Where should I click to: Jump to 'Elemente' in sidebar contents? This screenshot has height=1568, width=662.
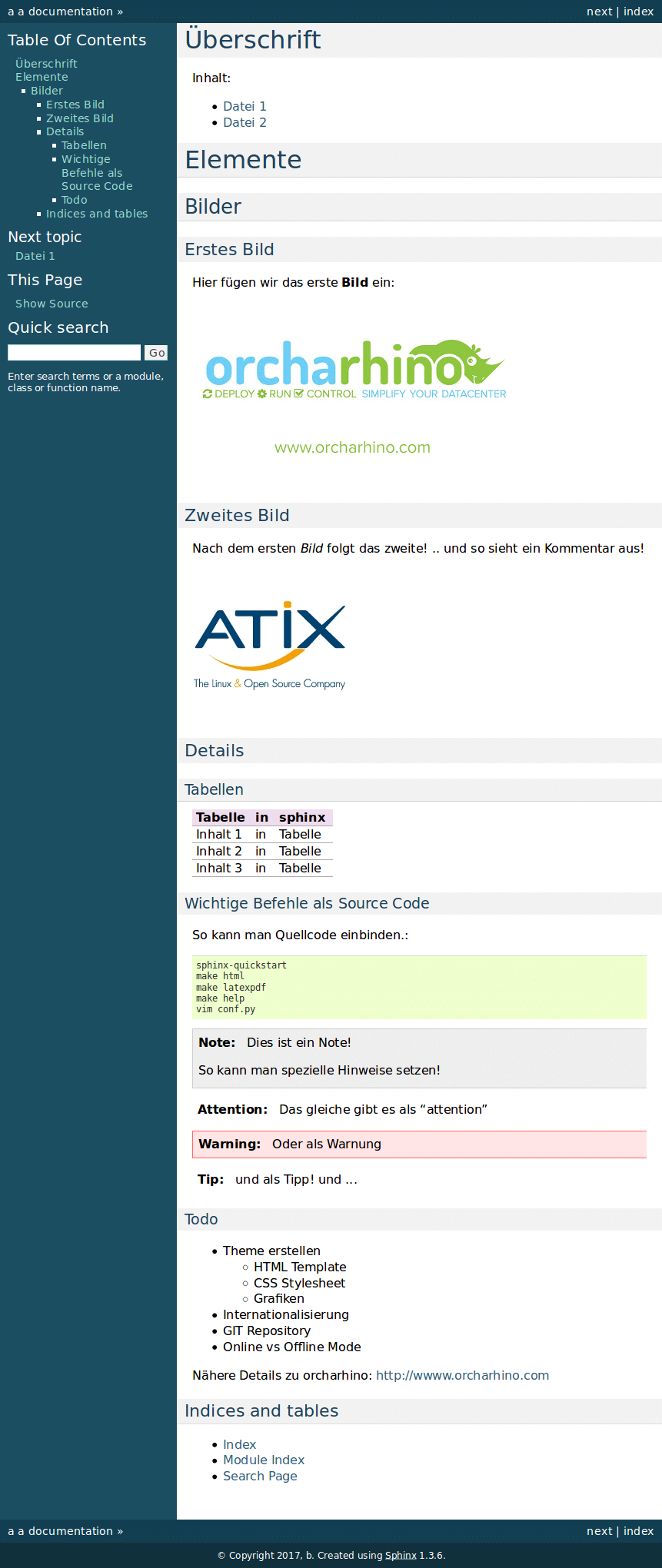coord(42,77)
